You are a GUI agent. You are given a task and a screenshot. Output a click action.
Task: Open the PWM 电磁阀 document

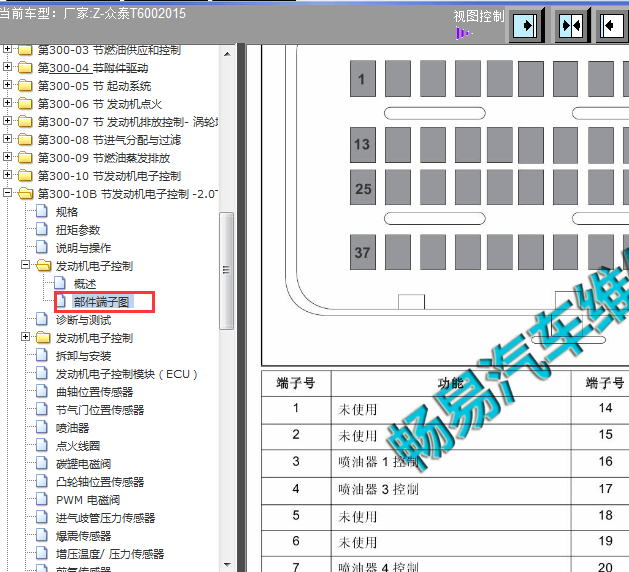(x=87, y=500)
